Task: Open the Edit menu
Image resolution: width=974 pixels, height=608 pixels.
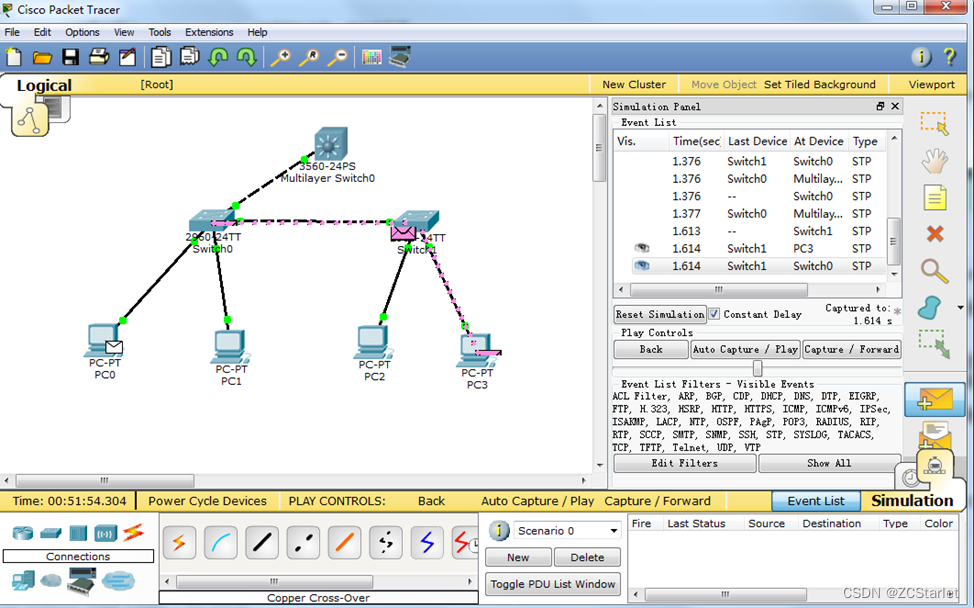Action: click(x=42, y=32)
